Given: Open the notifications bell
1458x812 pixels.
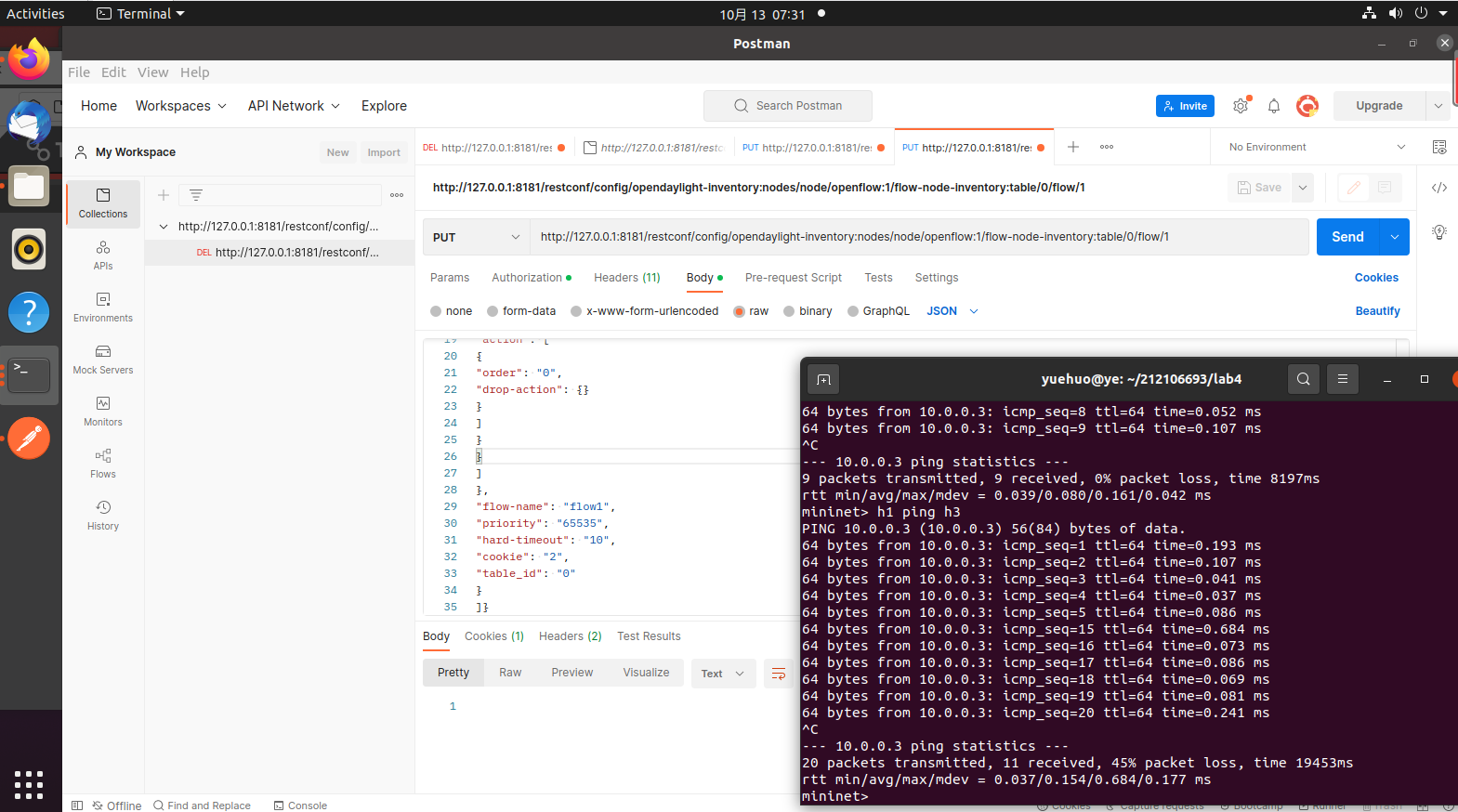Looking at the screenshot, I should (1274, 106).
